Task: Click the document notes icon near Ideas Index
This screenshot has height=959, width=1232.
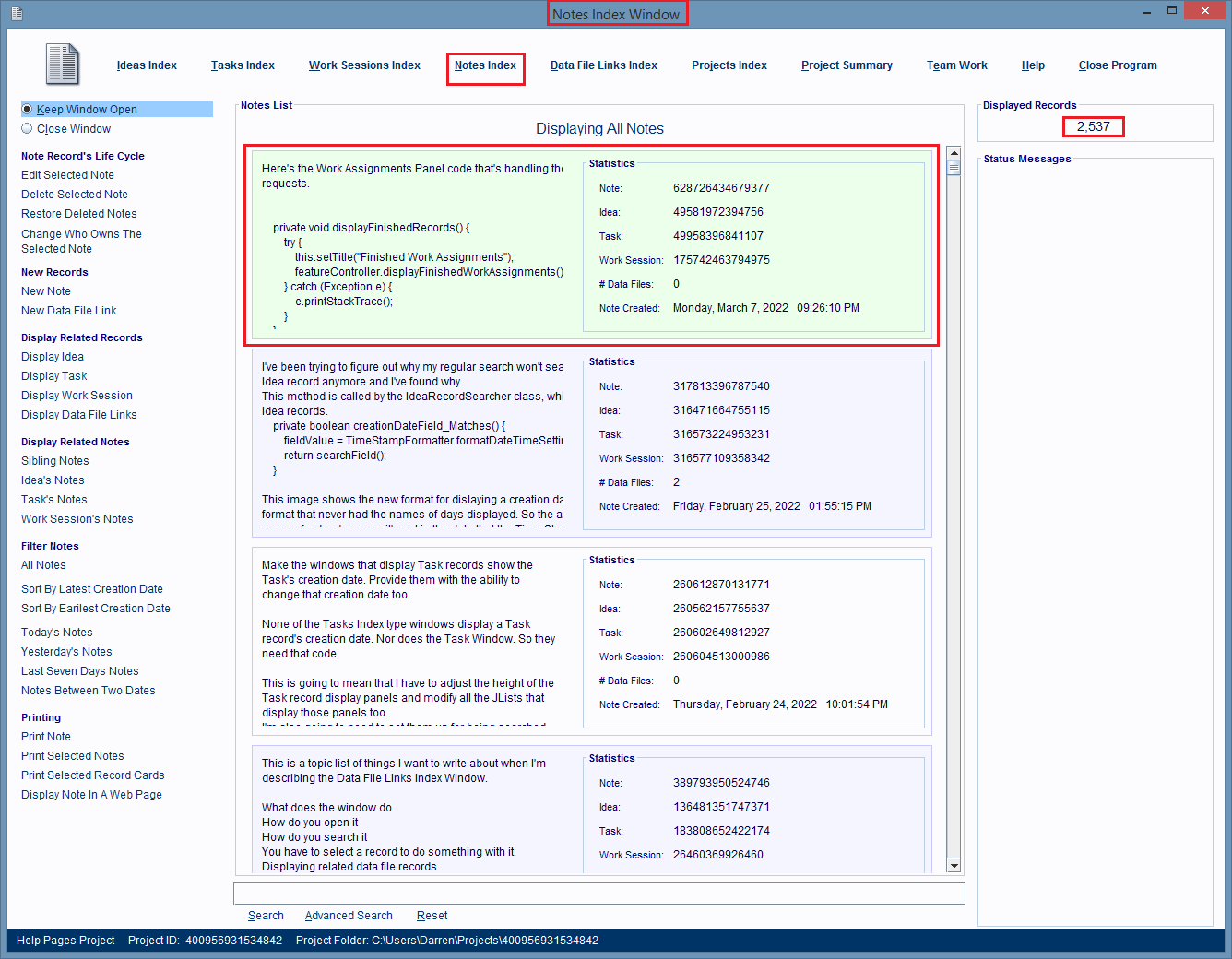Action: click(63, 65)
